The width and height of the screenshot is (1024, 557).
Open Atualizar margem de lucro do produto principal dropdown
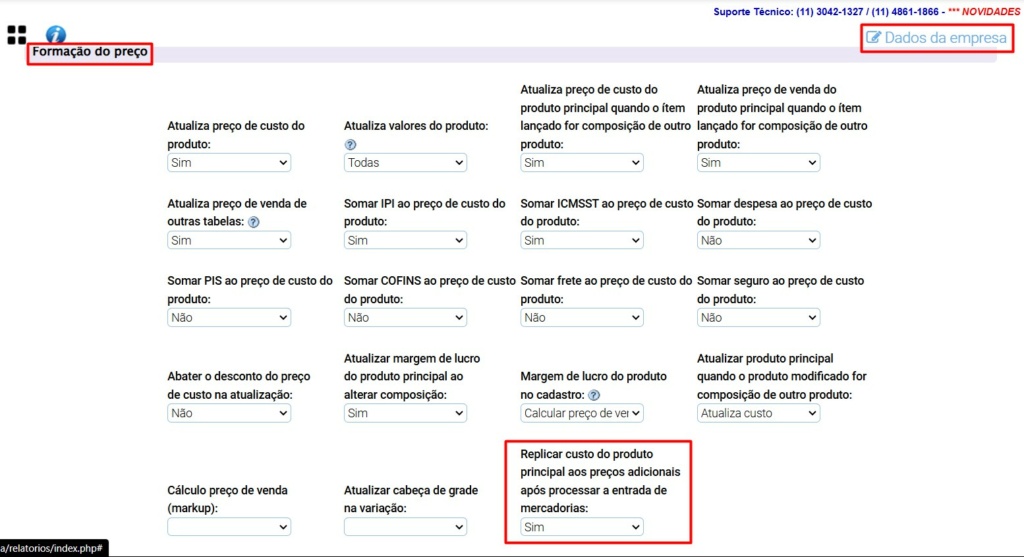point(405,413)
